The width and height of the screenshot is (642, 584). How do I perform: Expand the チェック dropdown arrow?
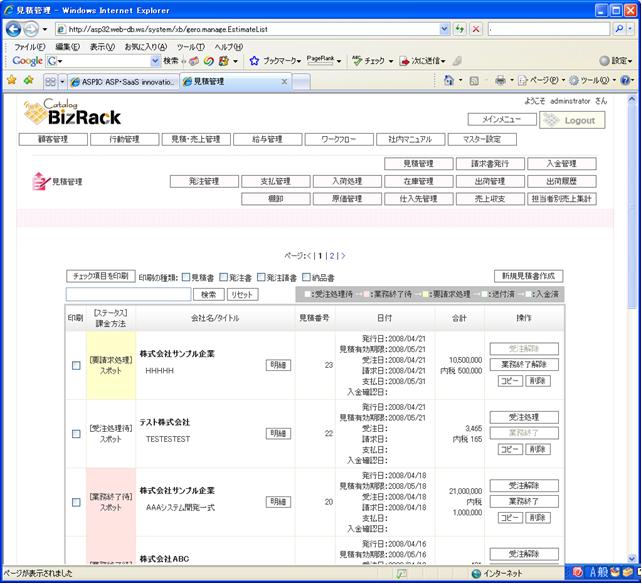click(391, 61)
